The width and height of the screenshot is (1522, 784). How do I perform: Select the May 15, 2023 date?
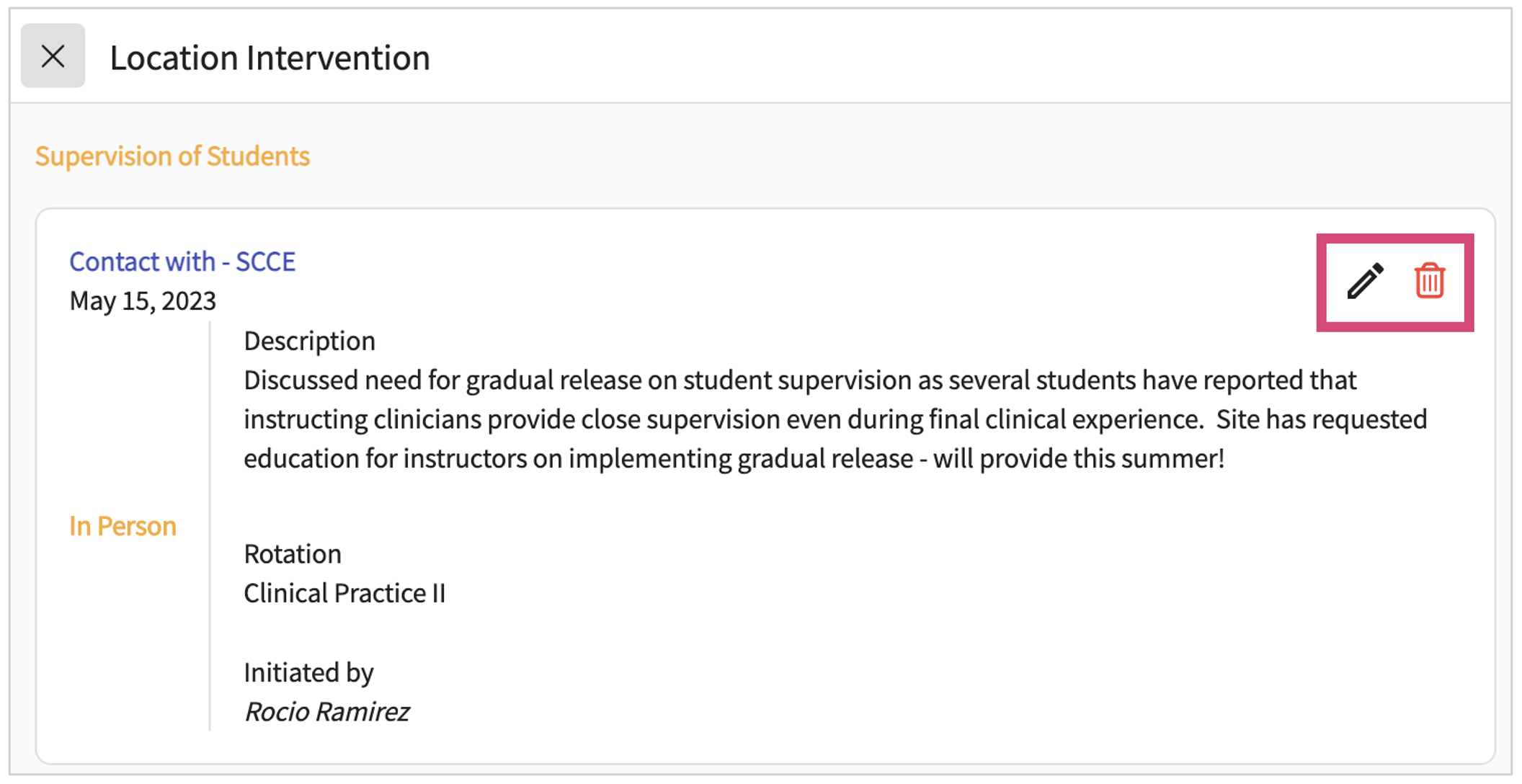pyautogui.click(x=143, y=300)
